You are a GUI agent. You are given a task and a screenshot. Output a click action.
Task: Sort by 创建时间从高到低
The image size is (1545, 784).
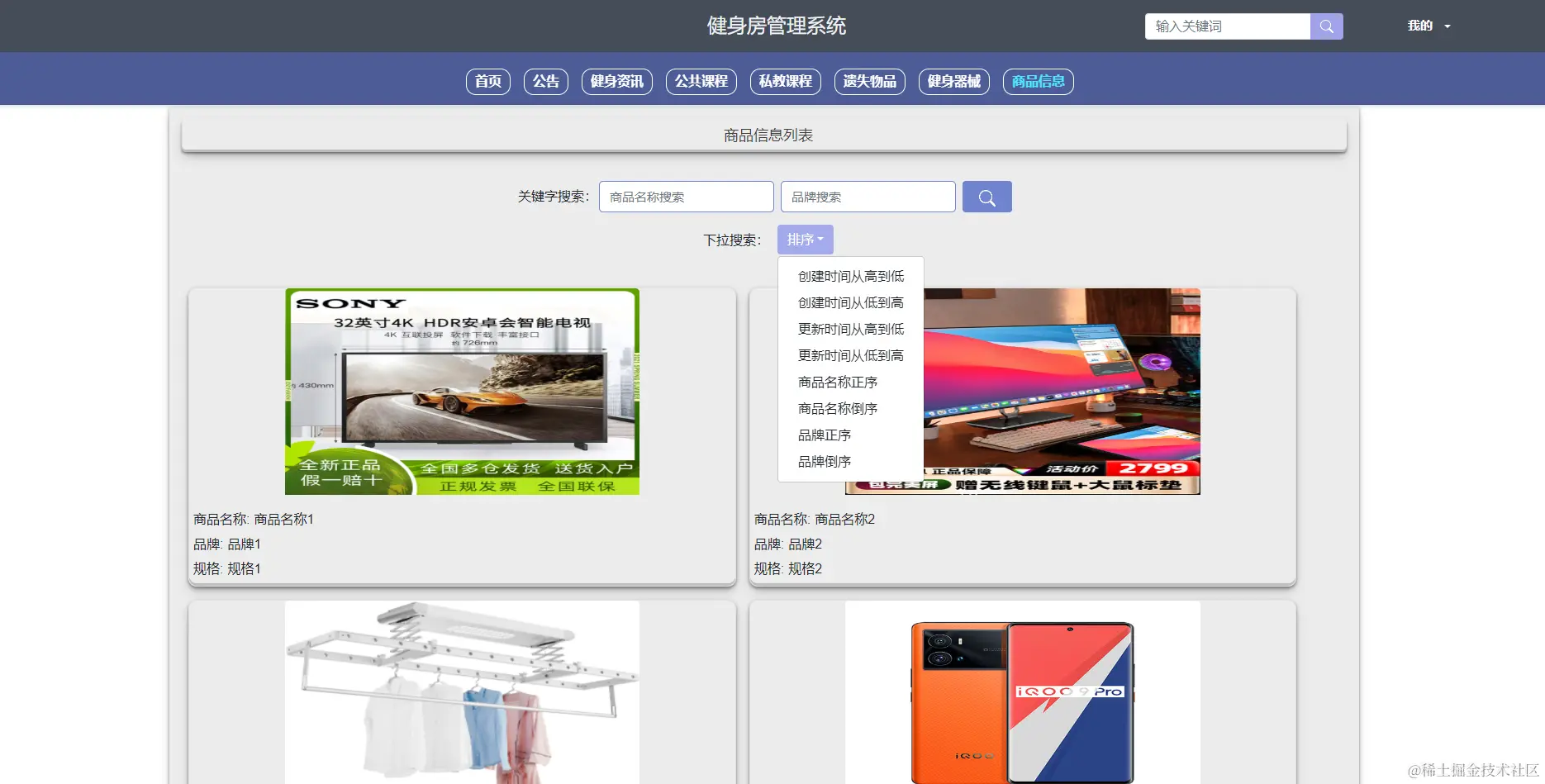tap(851, 276)
